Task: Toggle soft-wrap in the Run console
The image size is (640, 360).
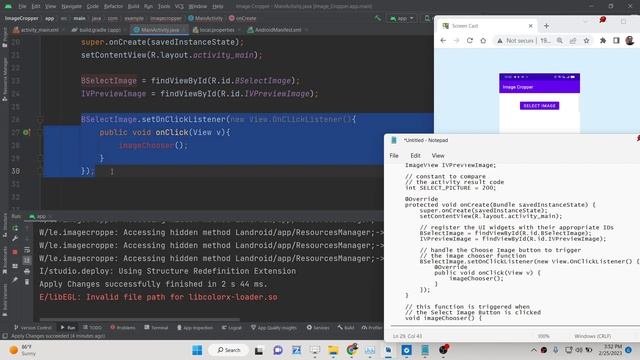Action: tap(27, 249)
